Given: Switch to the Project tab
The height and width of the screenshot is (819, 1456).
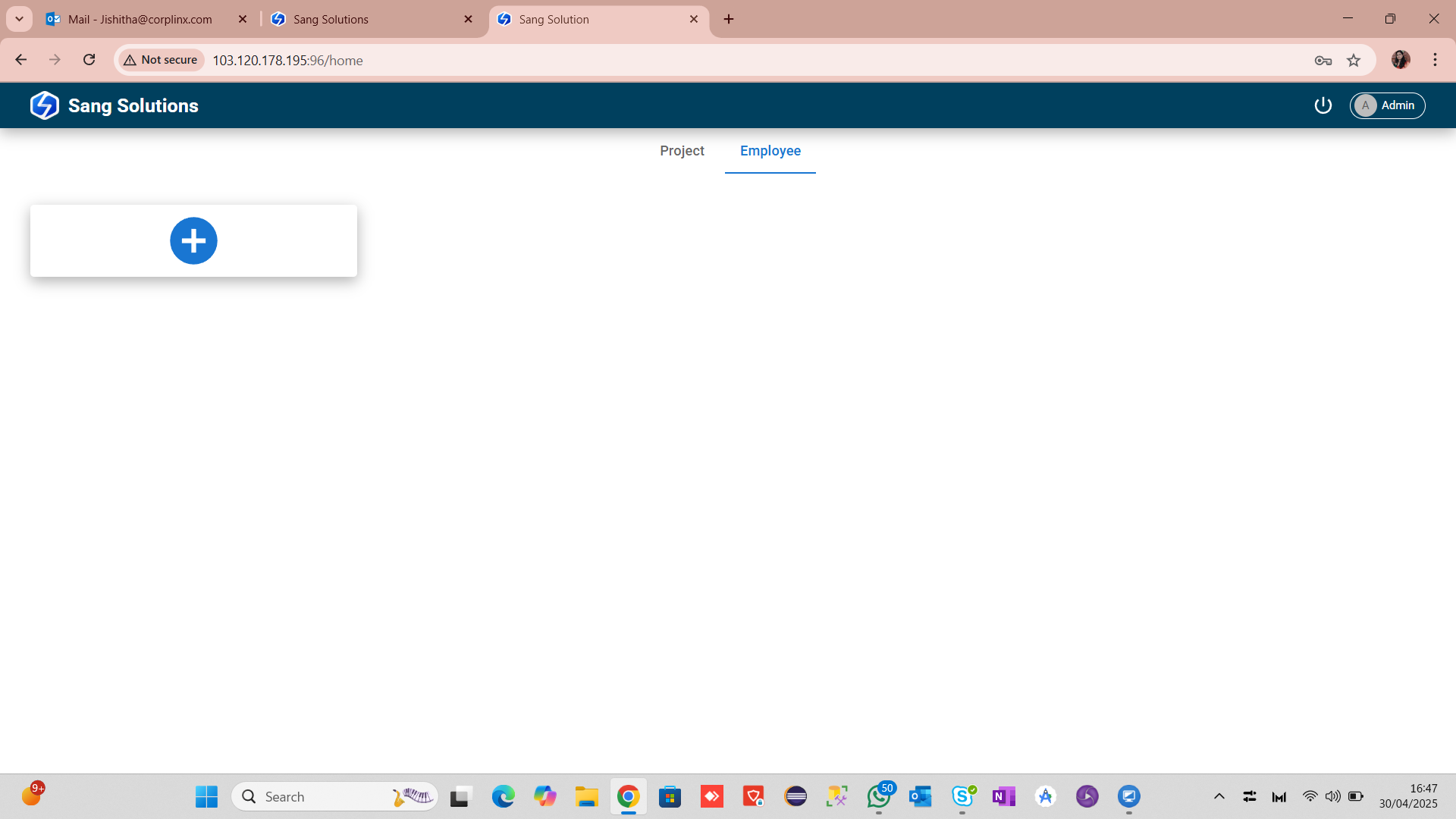Looking at the screenshot, I should [x=682, y=151].
